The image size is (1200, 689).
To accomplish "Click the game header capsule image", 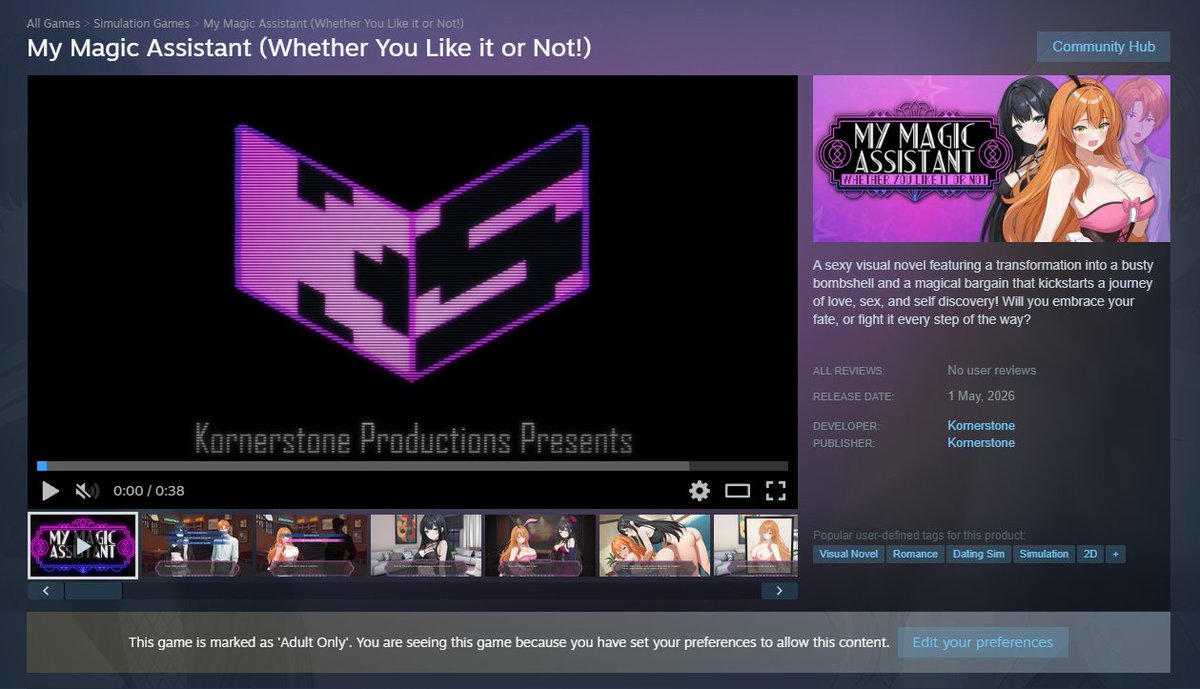I will coord(991,159).
